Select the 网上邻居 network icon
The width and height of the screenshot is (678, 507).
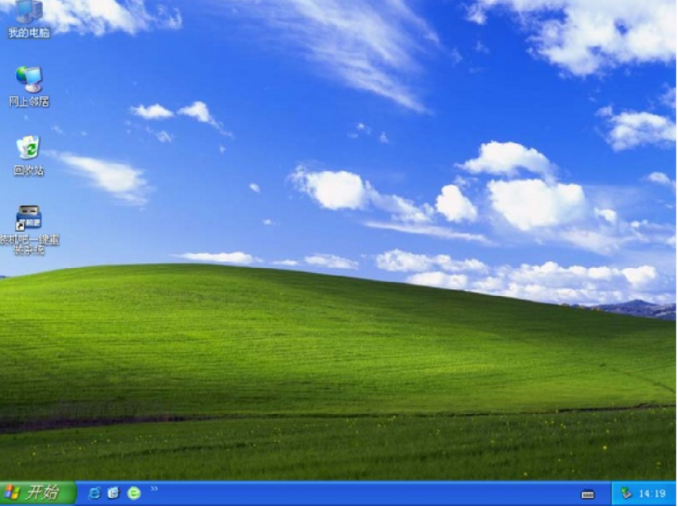29,86
